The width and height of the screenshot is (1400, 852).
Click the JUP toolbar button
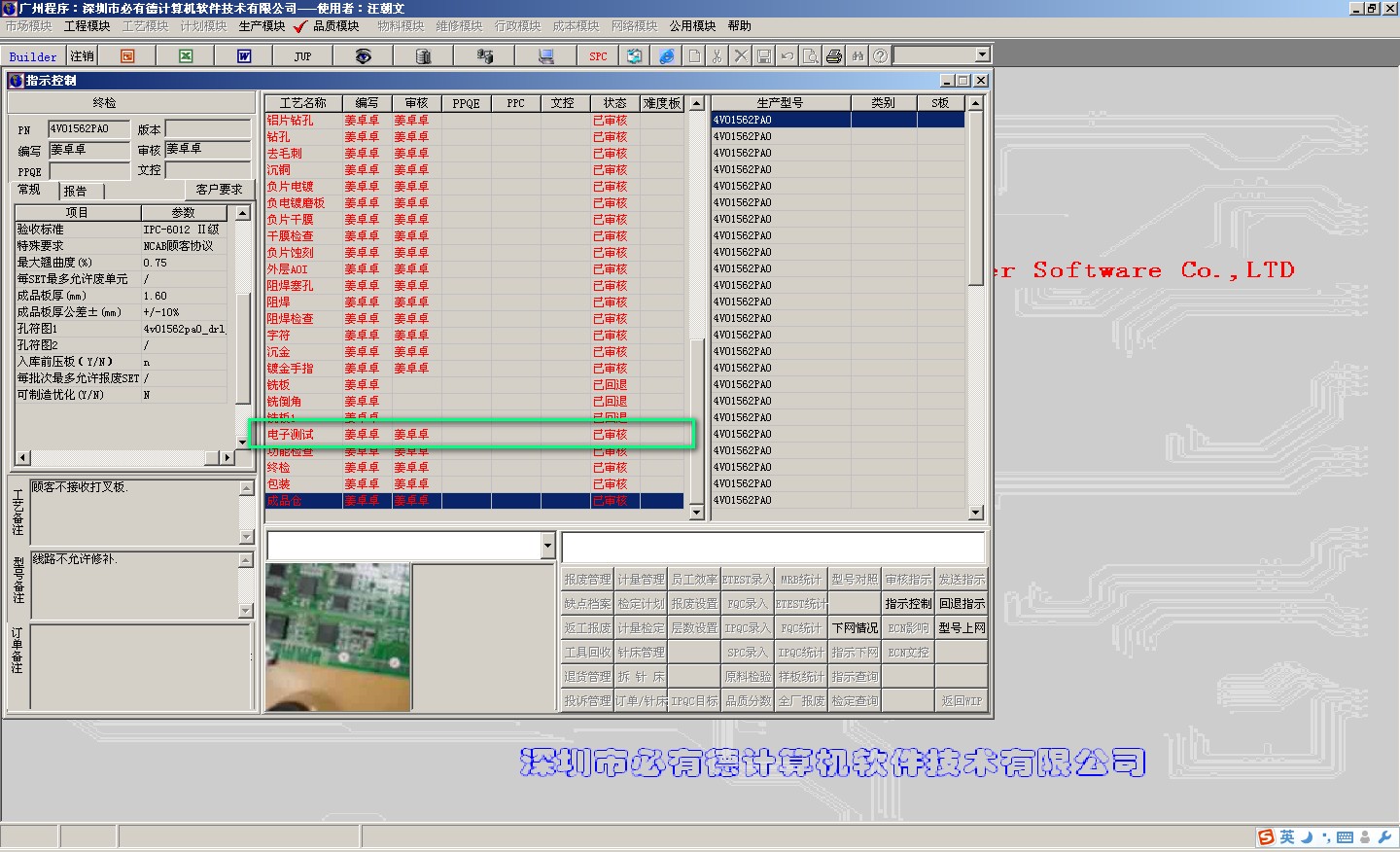pyautogui.click(x=302, y=56)
